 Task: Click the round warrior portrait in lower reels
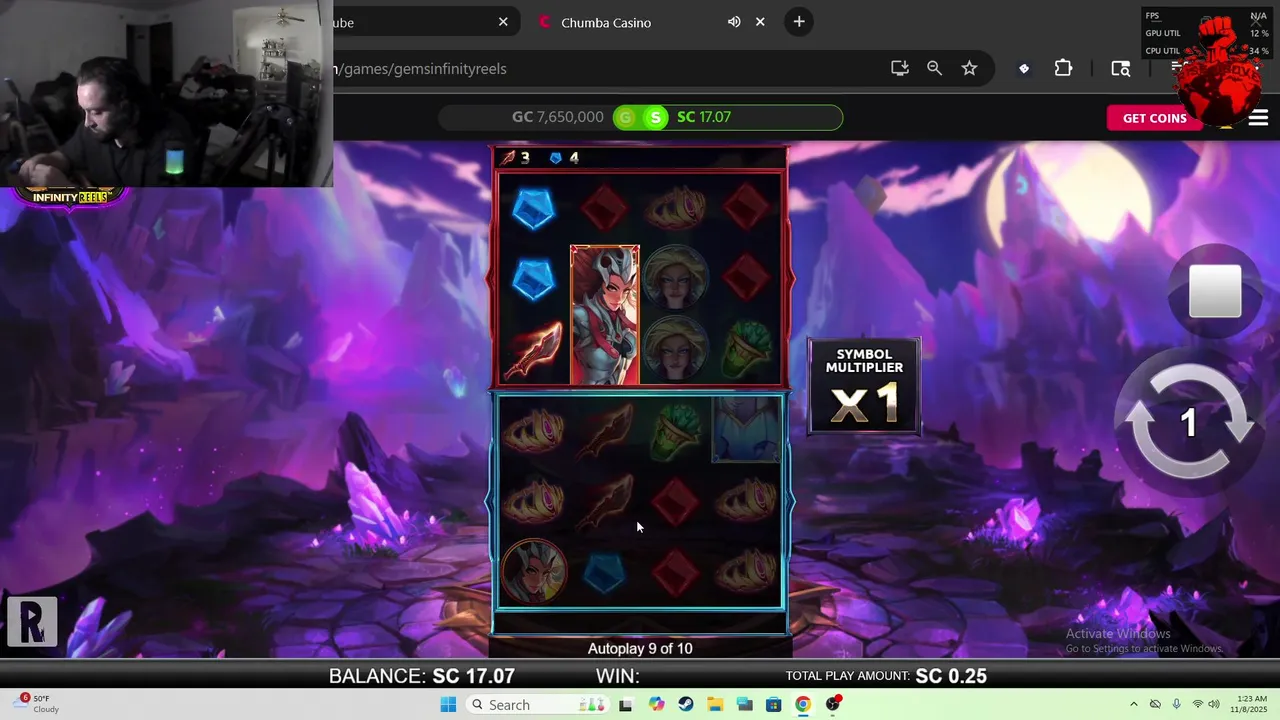[x=534, y=571]
